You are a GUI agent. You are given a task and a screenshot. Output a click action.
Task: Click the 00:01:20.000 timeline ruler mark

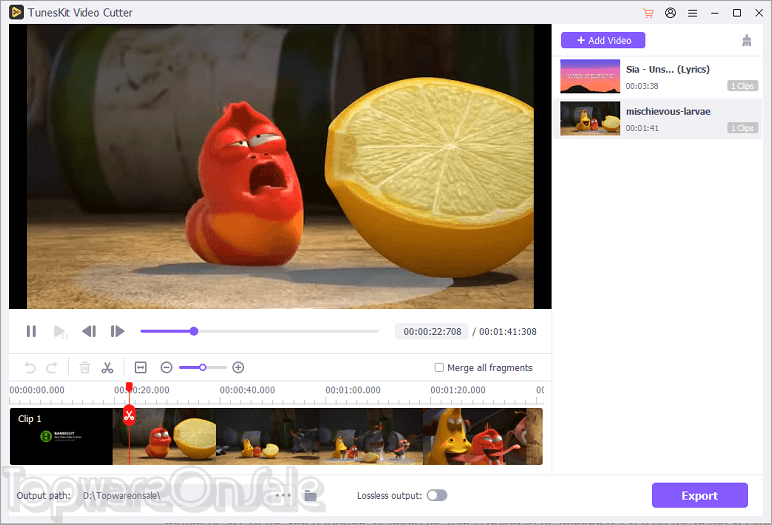click(458, 390)
